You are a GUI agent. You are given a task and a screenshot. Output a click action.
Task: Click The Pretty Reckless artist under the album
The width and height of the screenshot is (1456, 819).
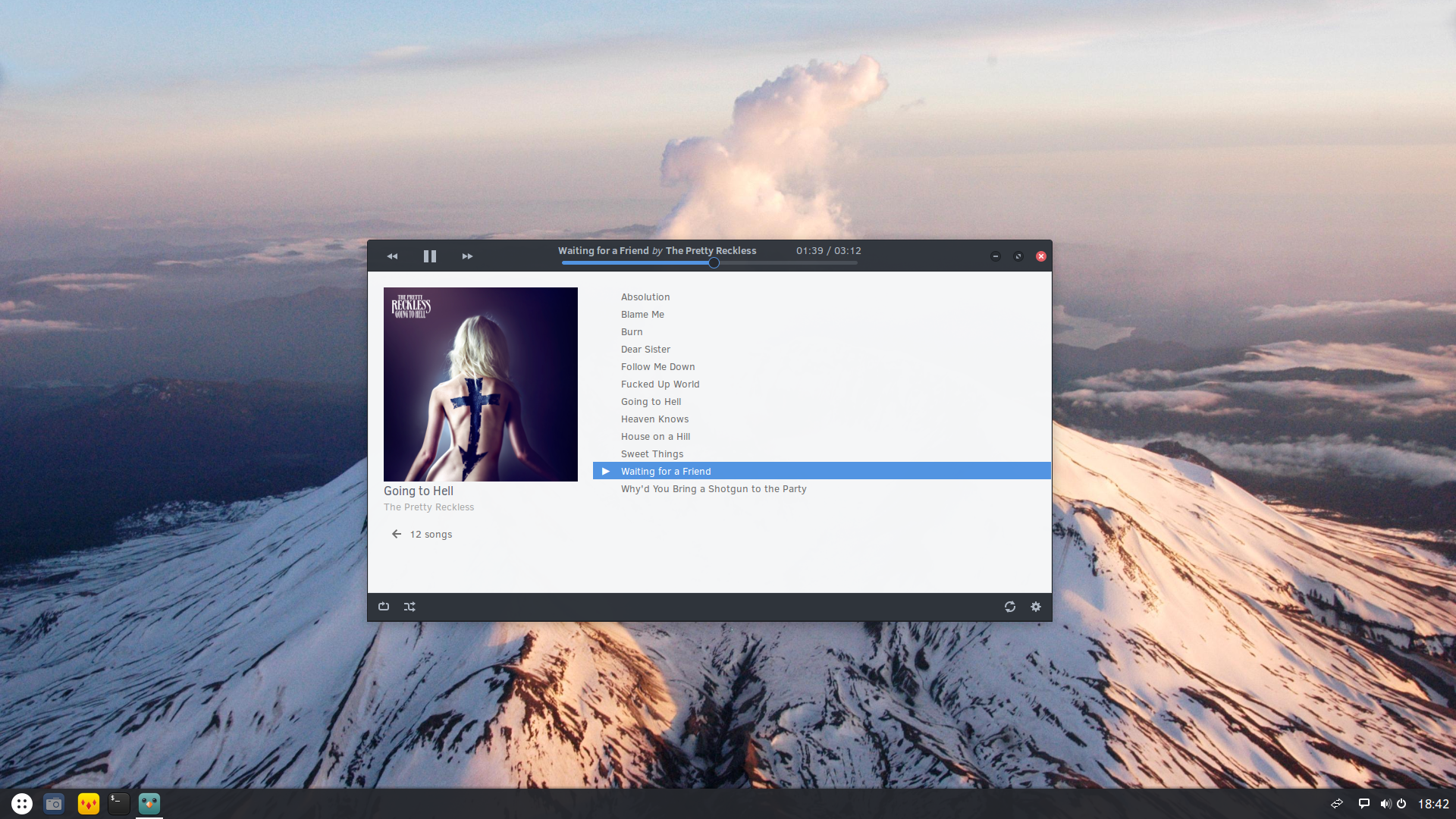coord(428,507)
